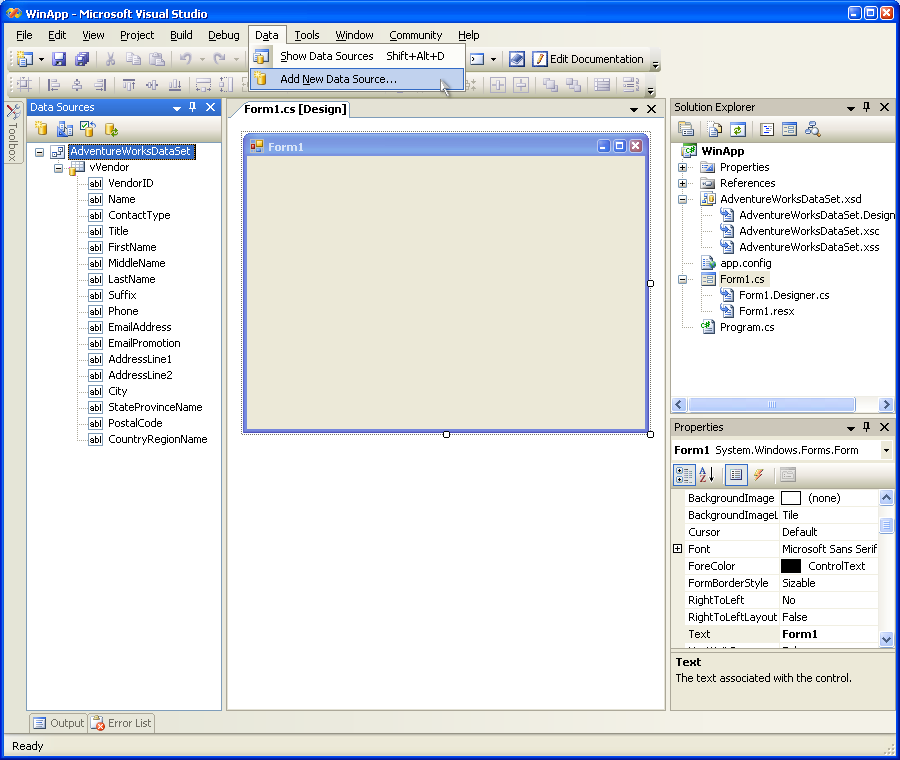Image resolution: width=900 pixels, height=760 pixels.
Task: Expand the References node in Solution Explorer
Action: coord(682,183)
